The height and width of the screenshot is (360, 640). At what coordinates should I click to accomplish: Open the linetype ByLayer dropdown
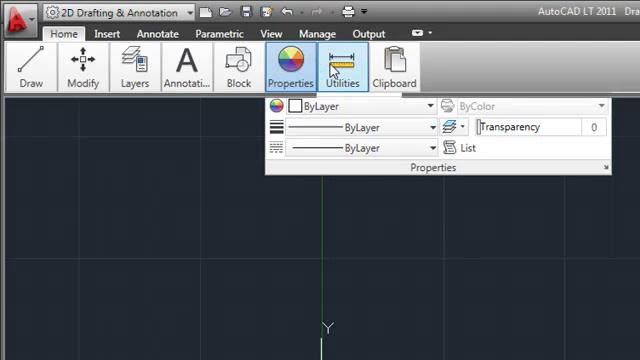click(x=361, y=148)
